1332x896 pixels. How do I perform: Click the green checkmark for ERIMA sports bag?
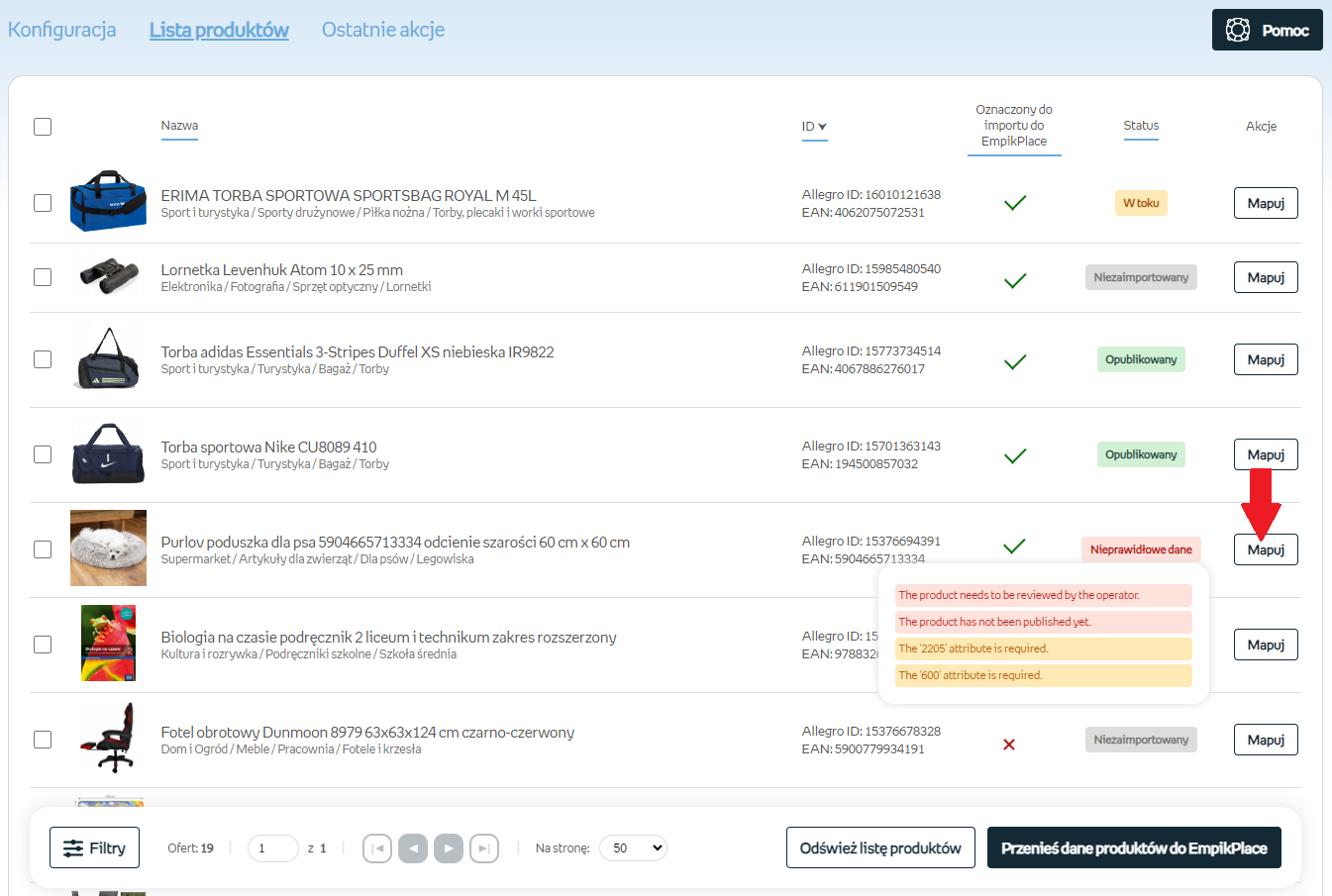(x=1014, y=203)
